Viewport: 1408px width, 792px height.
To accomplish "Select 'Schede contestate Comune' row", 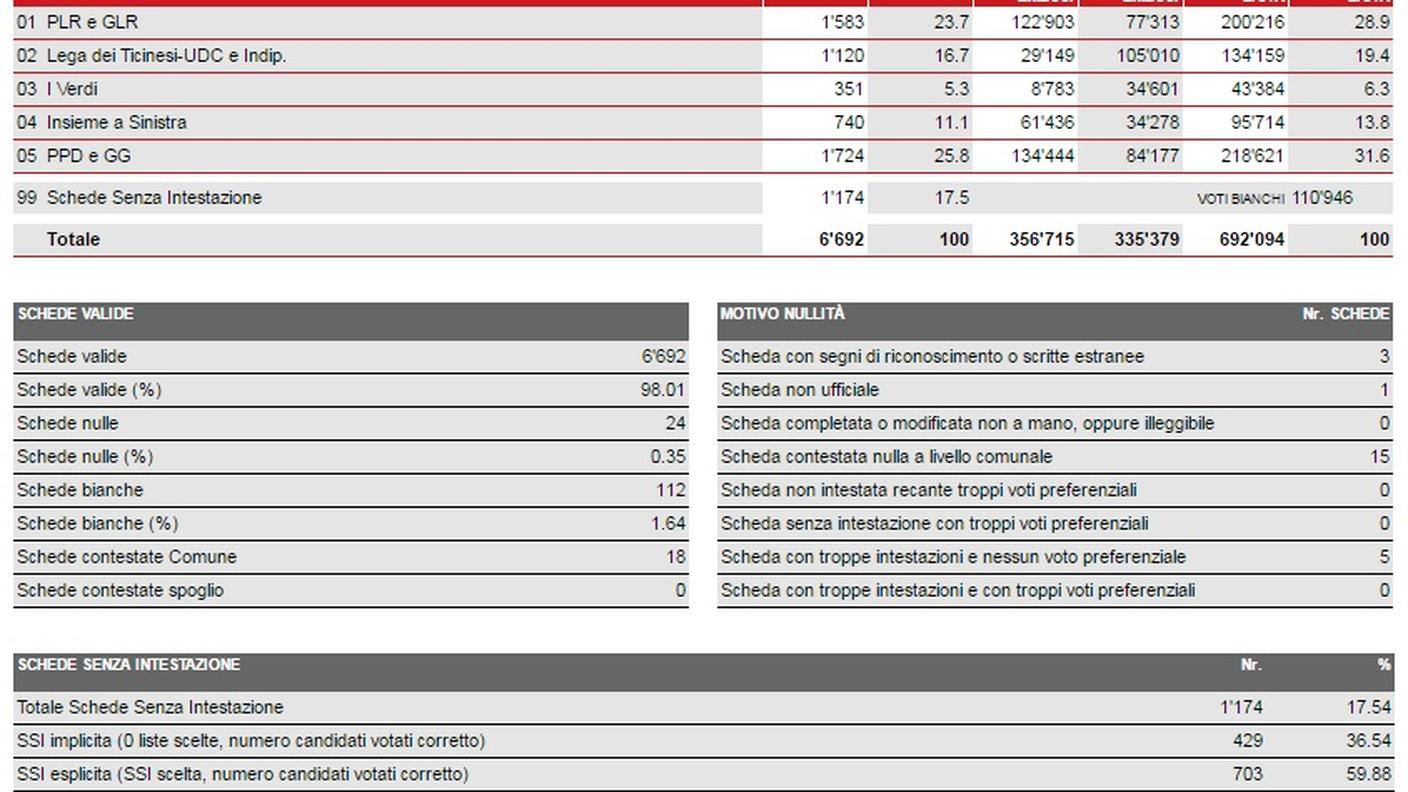I will point(351,557).
